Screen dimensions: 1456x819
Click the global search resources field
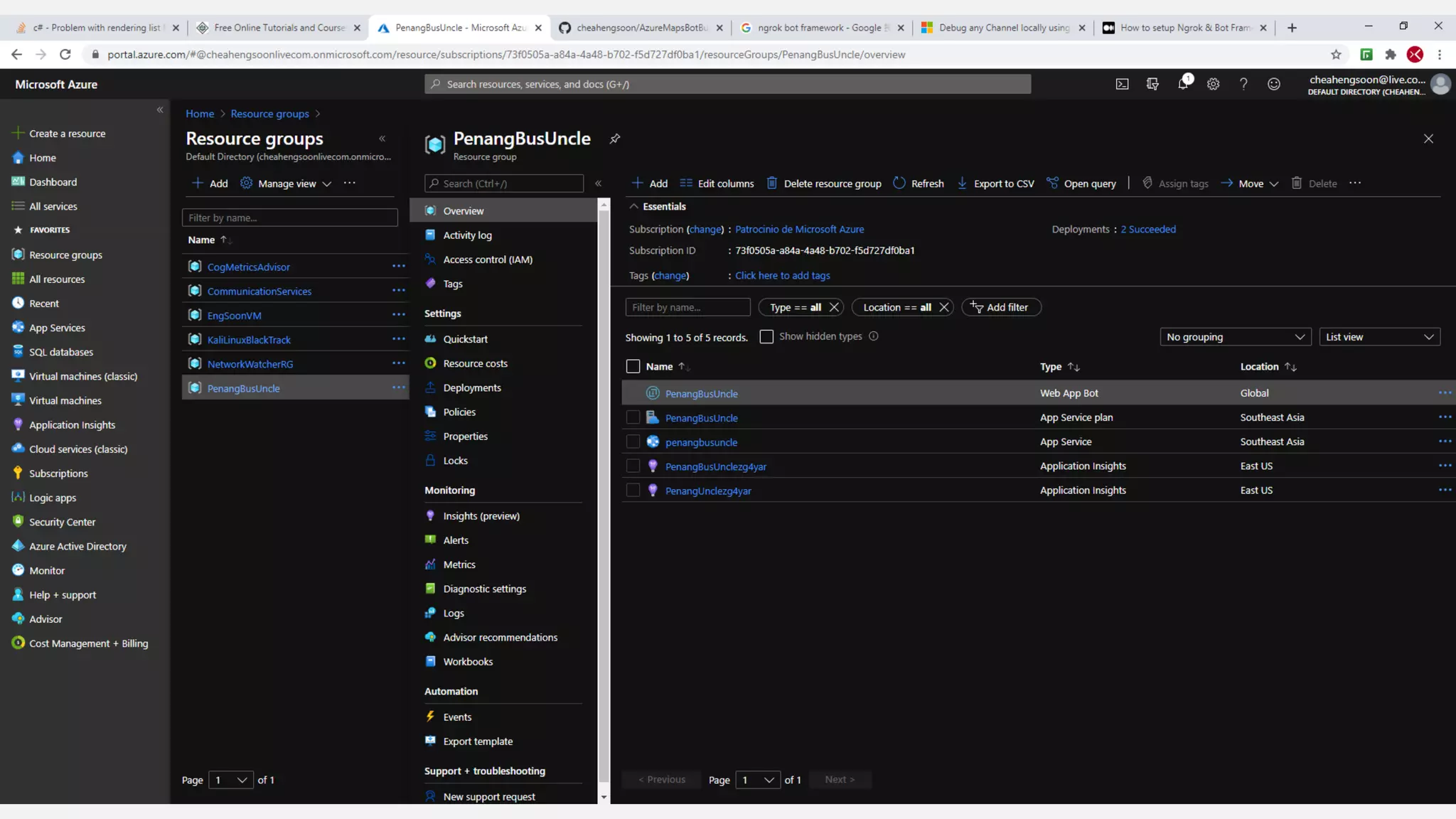pyautogui.click(x=727, y=84)
